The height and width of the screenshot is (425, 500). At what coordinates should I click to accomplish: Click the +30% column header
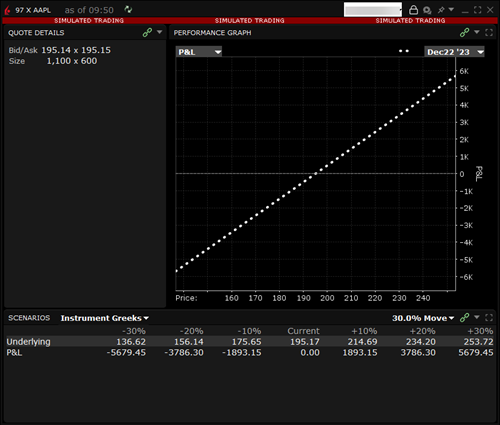click(480, 331)
